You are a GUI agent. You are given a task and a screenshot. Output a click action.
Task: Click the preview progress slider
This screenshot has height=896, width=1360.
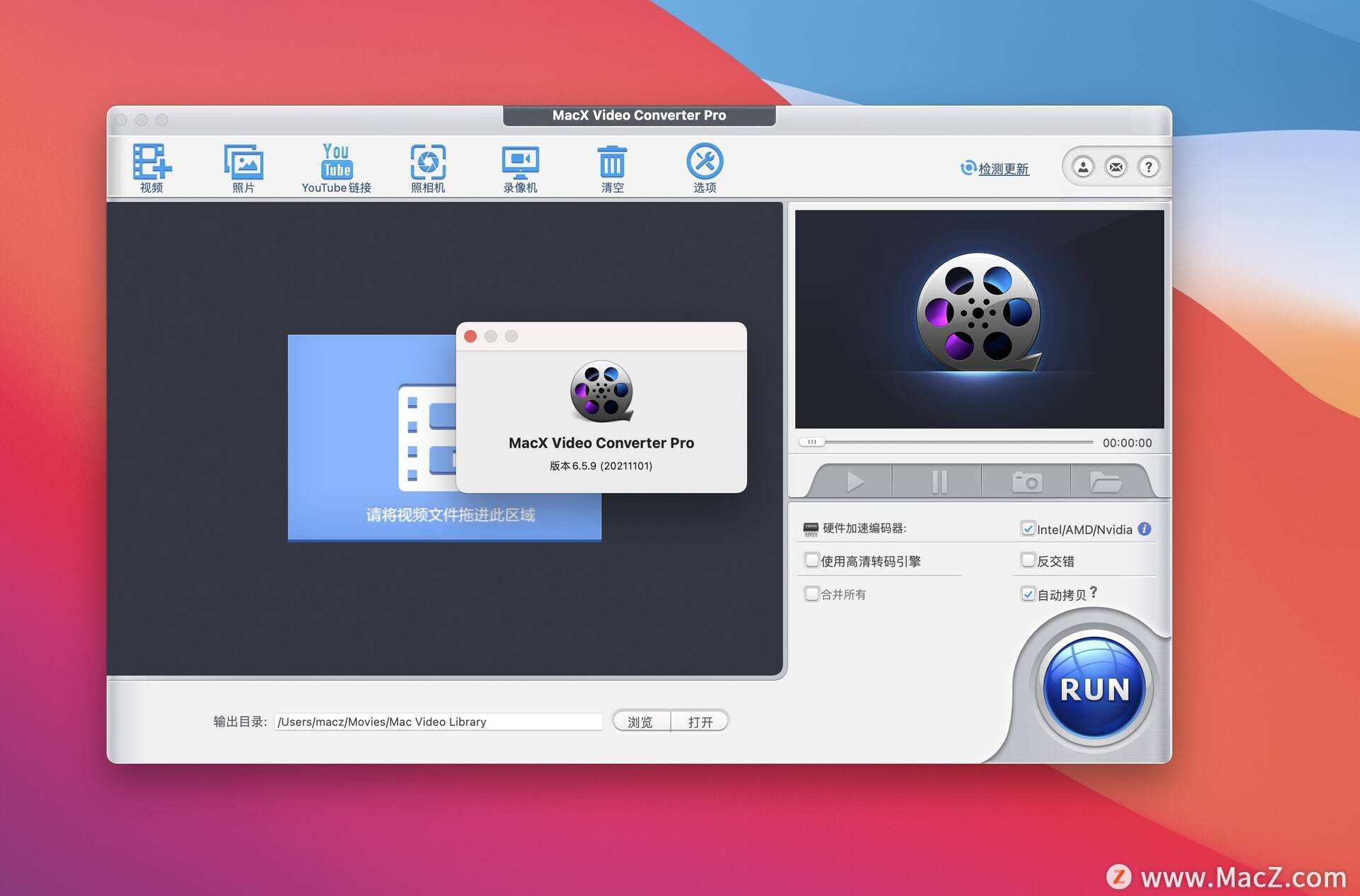946,442
